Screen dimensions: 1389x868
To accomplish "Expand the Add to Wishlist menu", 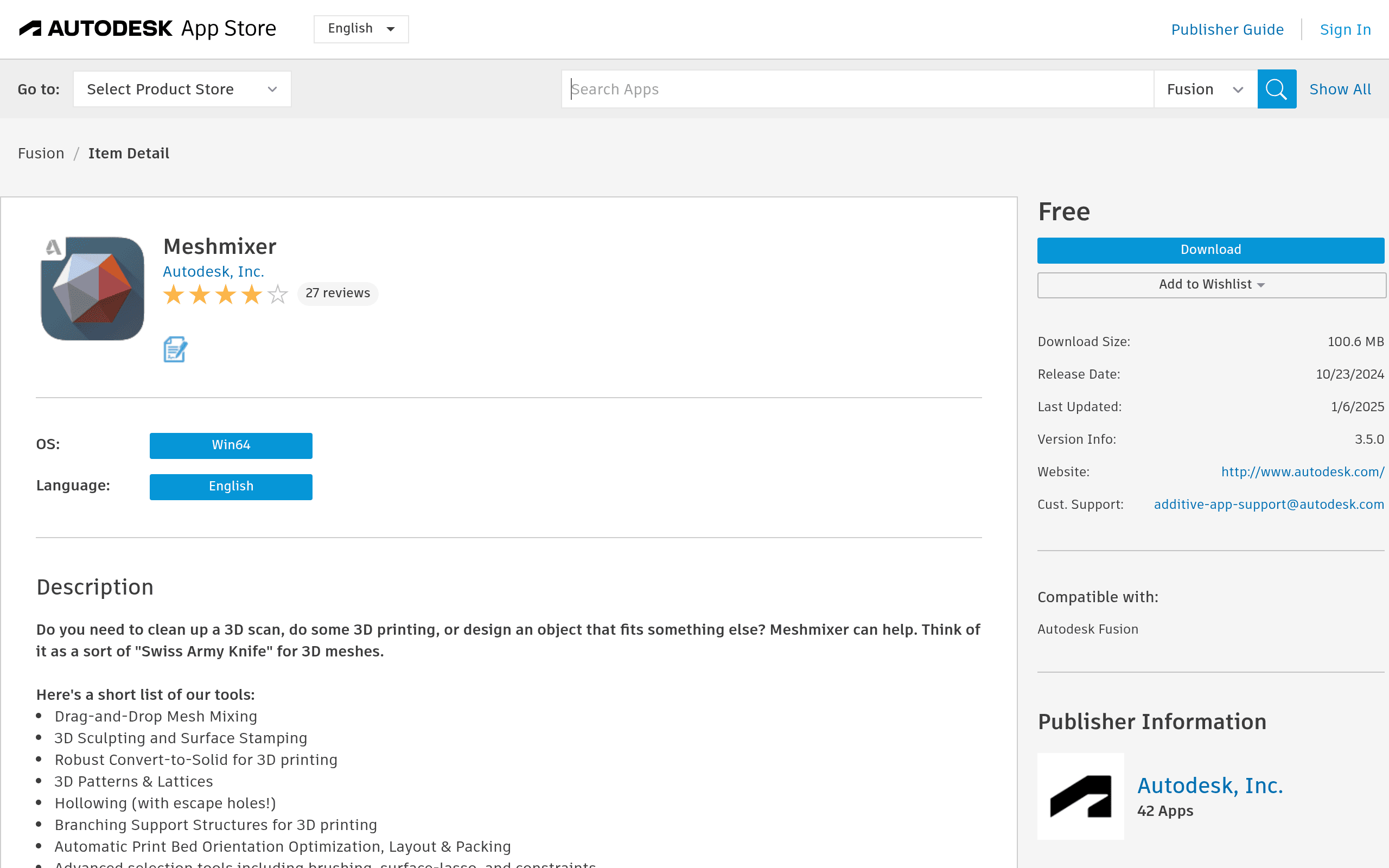I will [1212, 285].
